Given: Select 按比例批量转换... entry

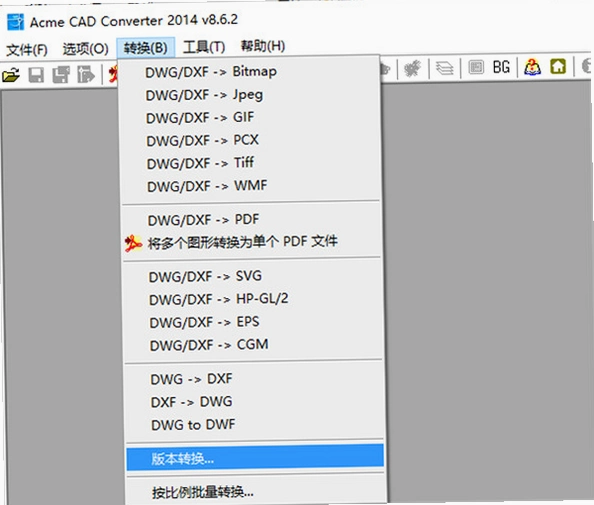Looking at the screenshot, I should pos(256,492).
